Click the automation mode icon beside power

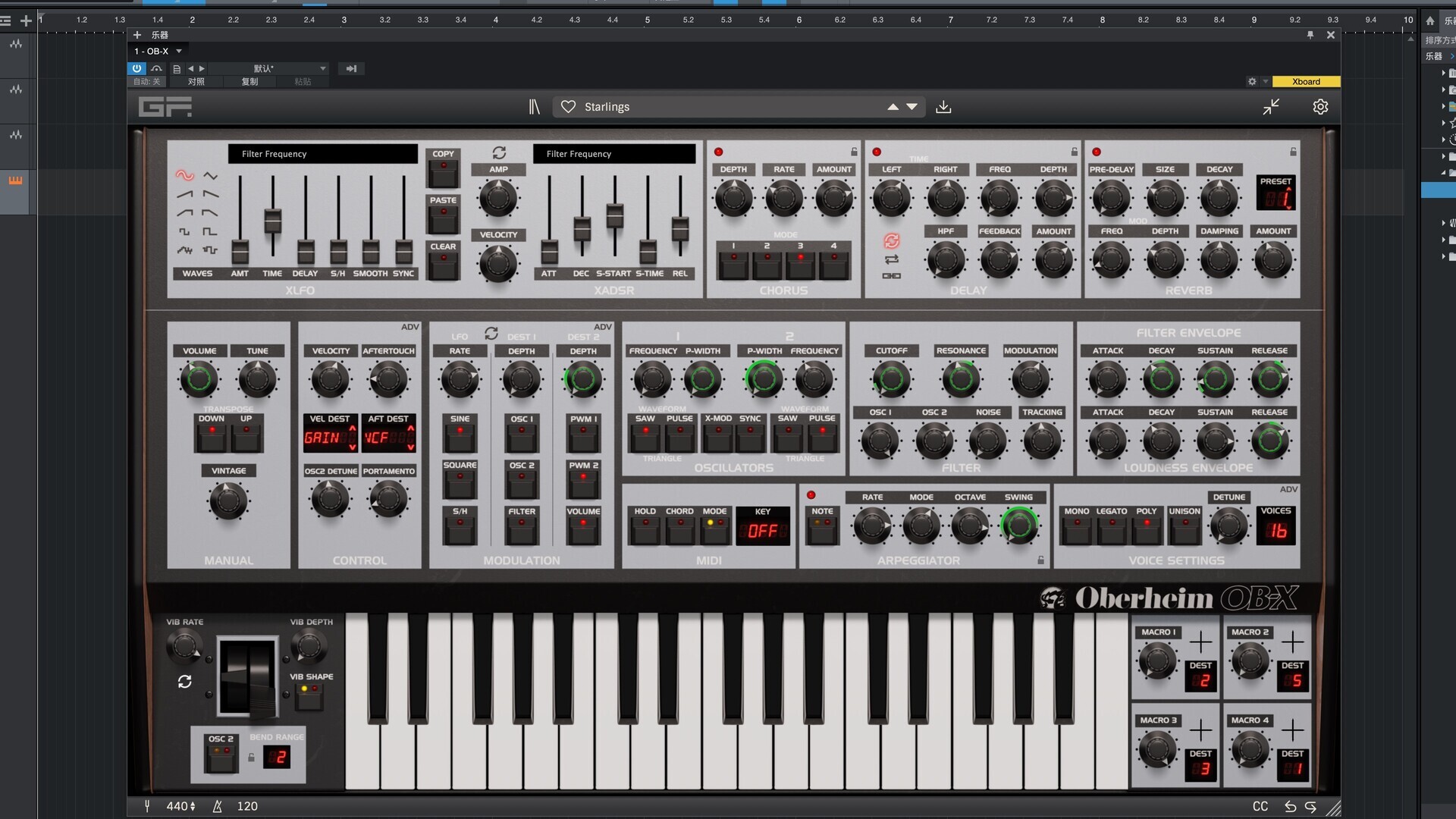point(156,68)
